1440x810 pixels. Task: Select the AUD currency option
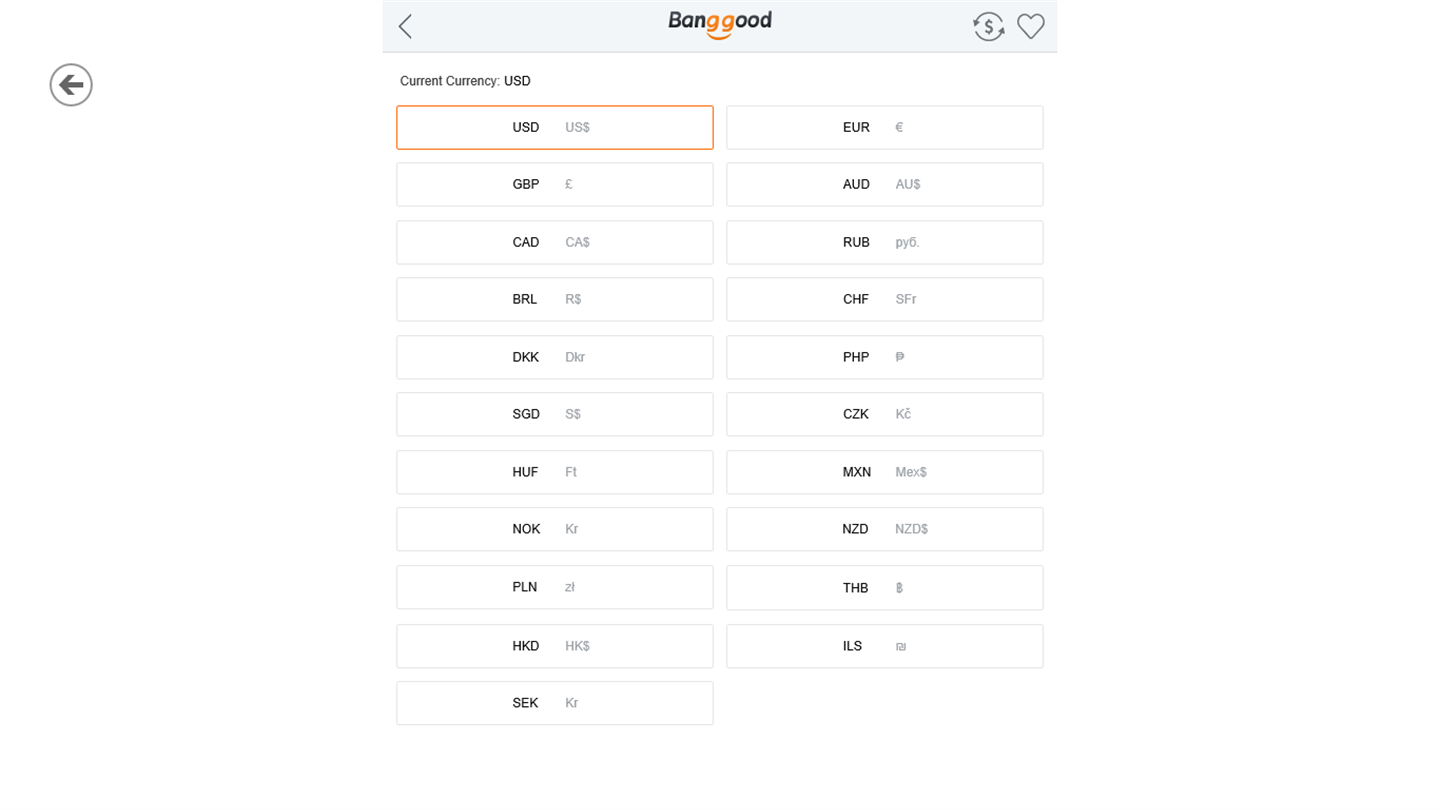click(x=884, y=185)
